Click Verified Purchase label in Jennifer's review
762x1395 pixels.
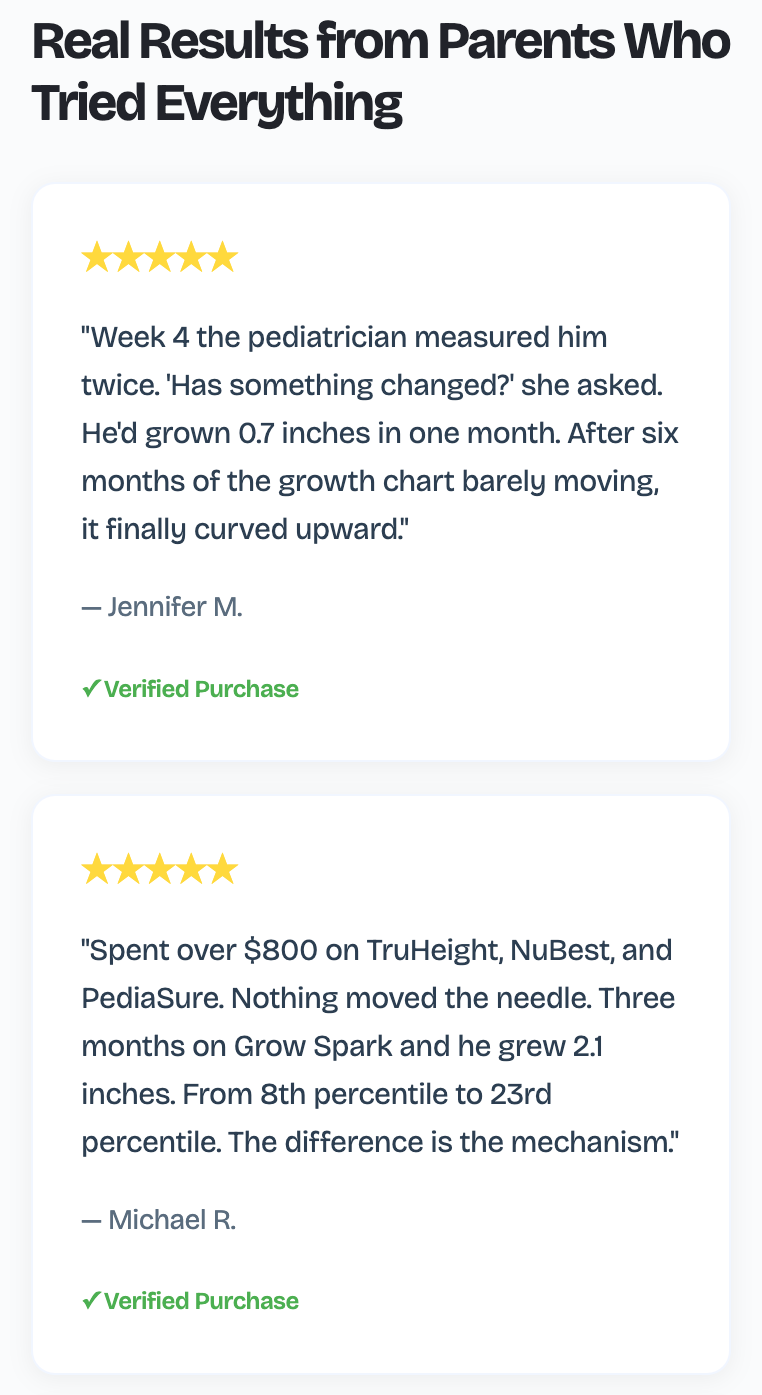tap(201, 688)
